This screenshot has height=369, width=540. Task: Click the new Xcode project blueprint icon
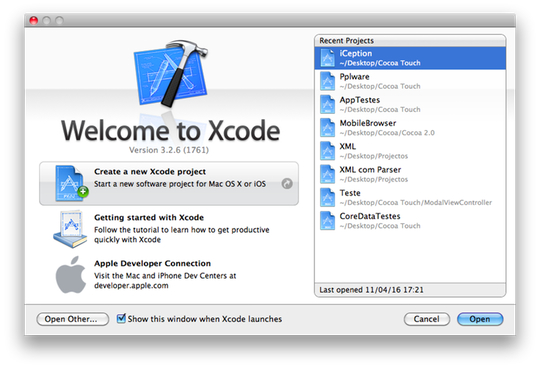tap(71, 183)
